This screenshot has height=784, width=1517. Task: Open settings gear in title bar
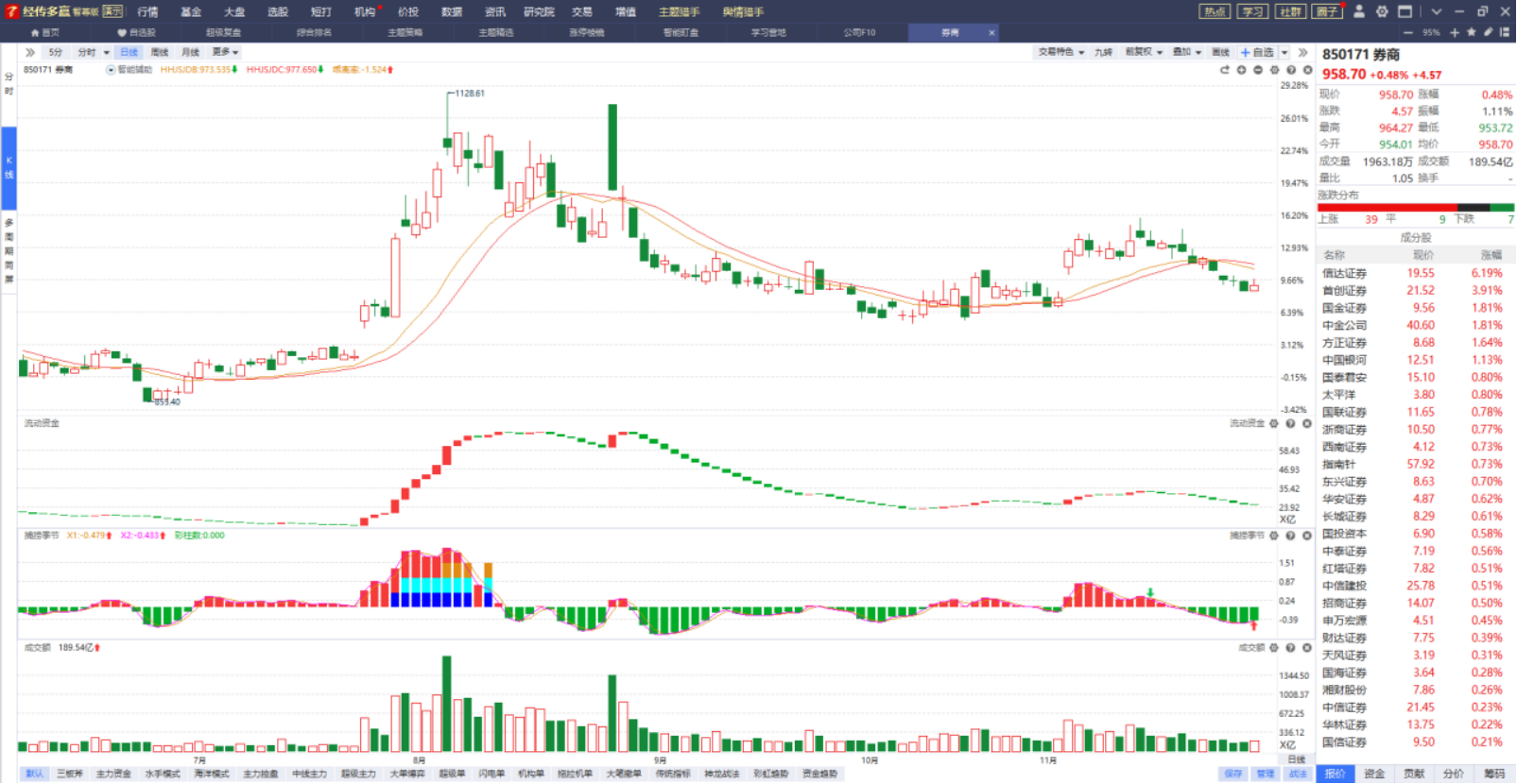tap(1382, 11)
